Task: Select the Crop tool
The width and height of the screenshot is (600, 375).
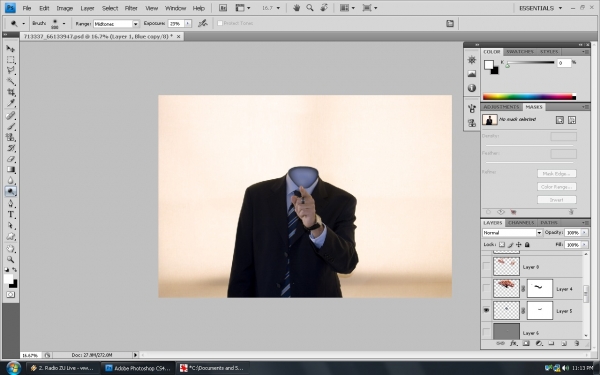Action: point(10,92)
